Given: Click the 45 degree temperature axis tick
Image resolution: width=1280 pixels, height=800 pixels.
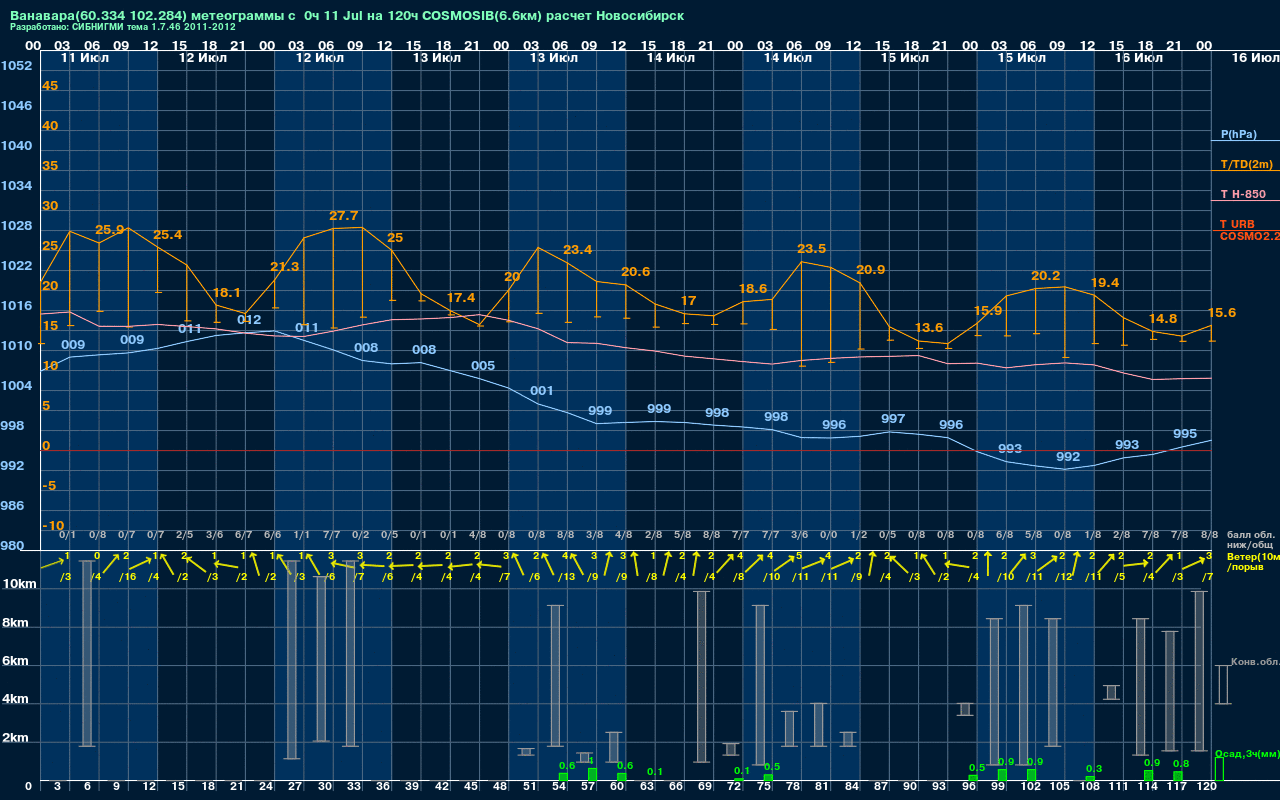Looking at the screenshot, I should [50, 86].
